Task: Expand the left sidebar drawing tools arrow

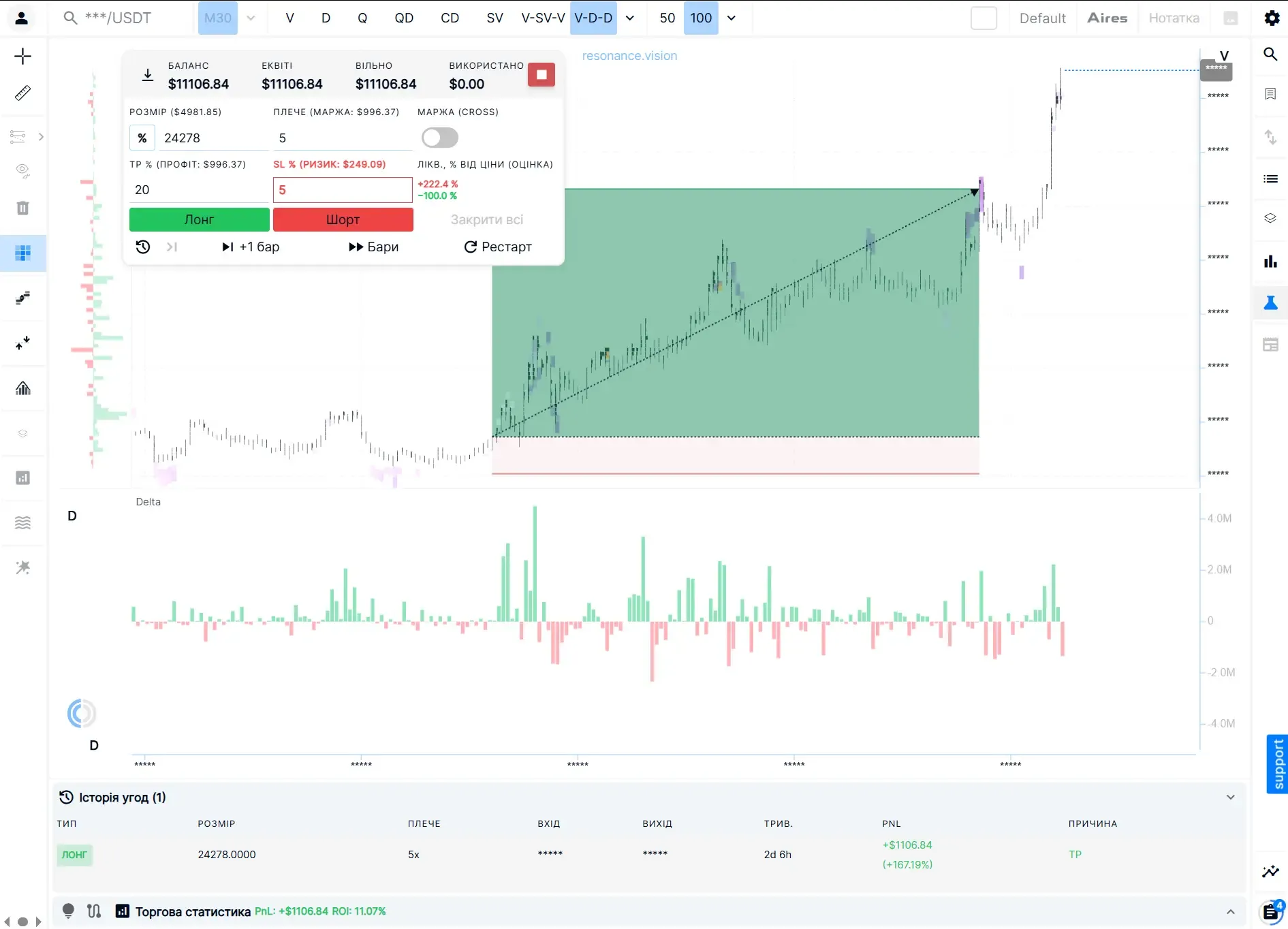Action: pyautogui.click(x=41, y=137)
